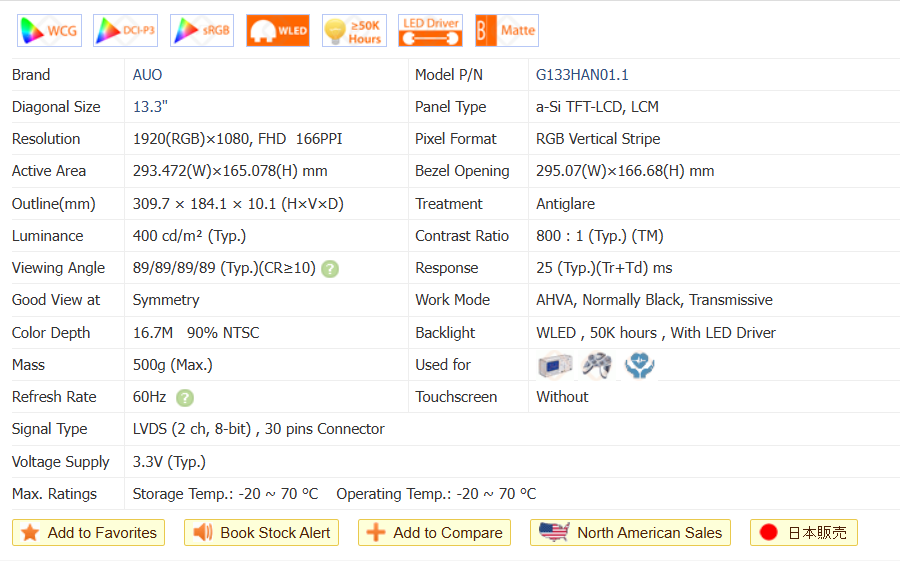Click the WCG wide color gamut badge

pos(49,31)
